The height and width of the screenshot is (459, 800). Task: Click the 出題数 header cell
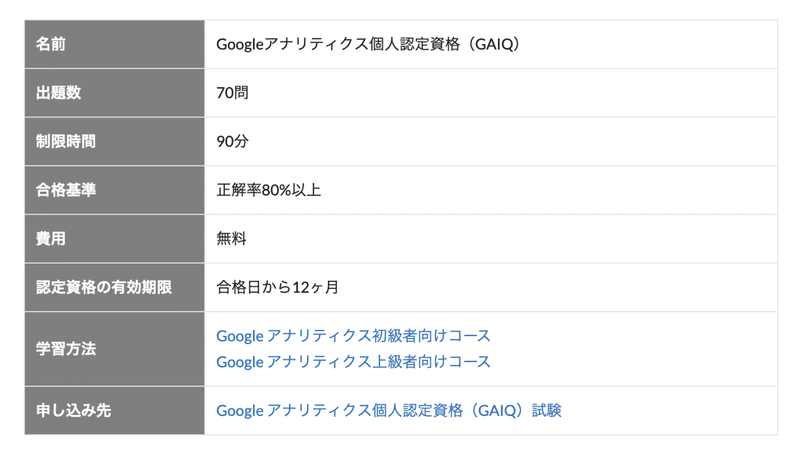click(x=115, y=93)
